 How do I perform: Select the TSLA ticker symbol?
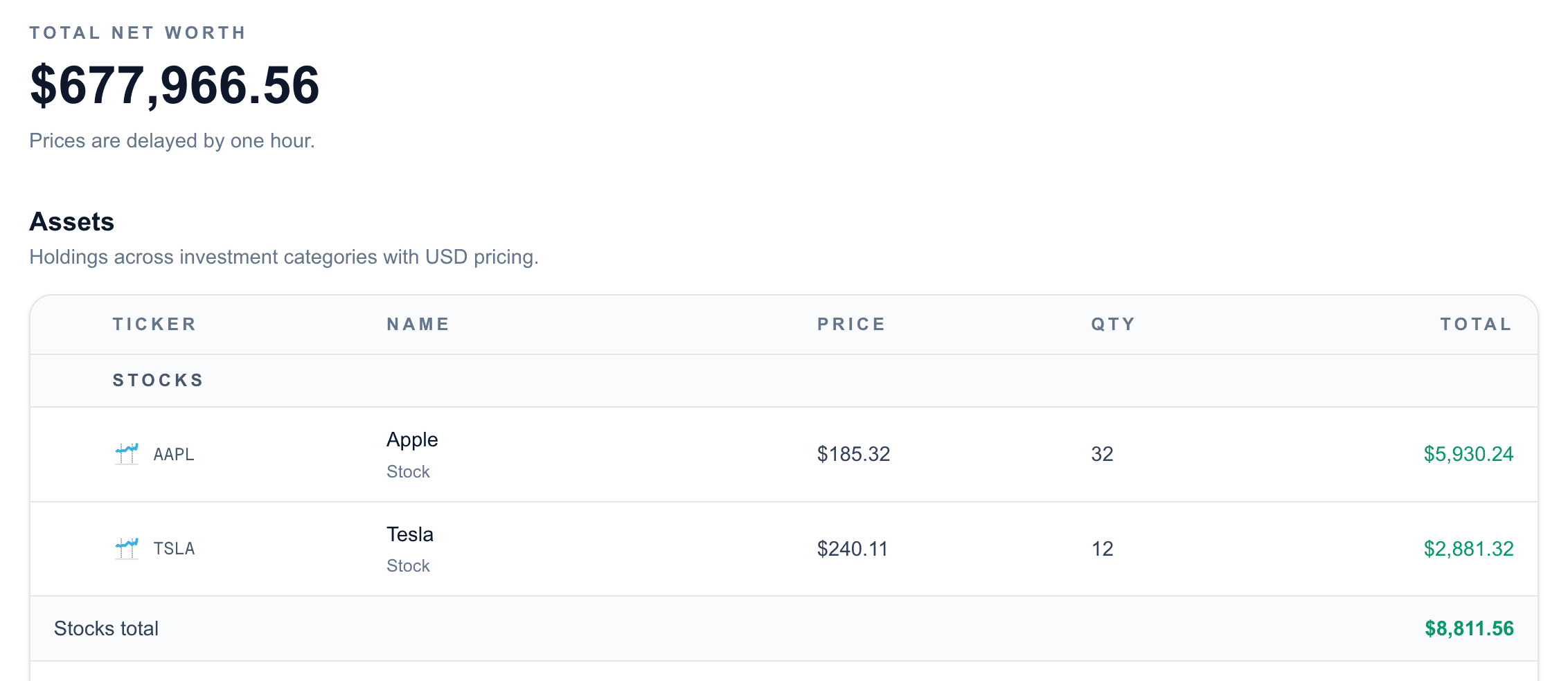click(x=173, y=549)
